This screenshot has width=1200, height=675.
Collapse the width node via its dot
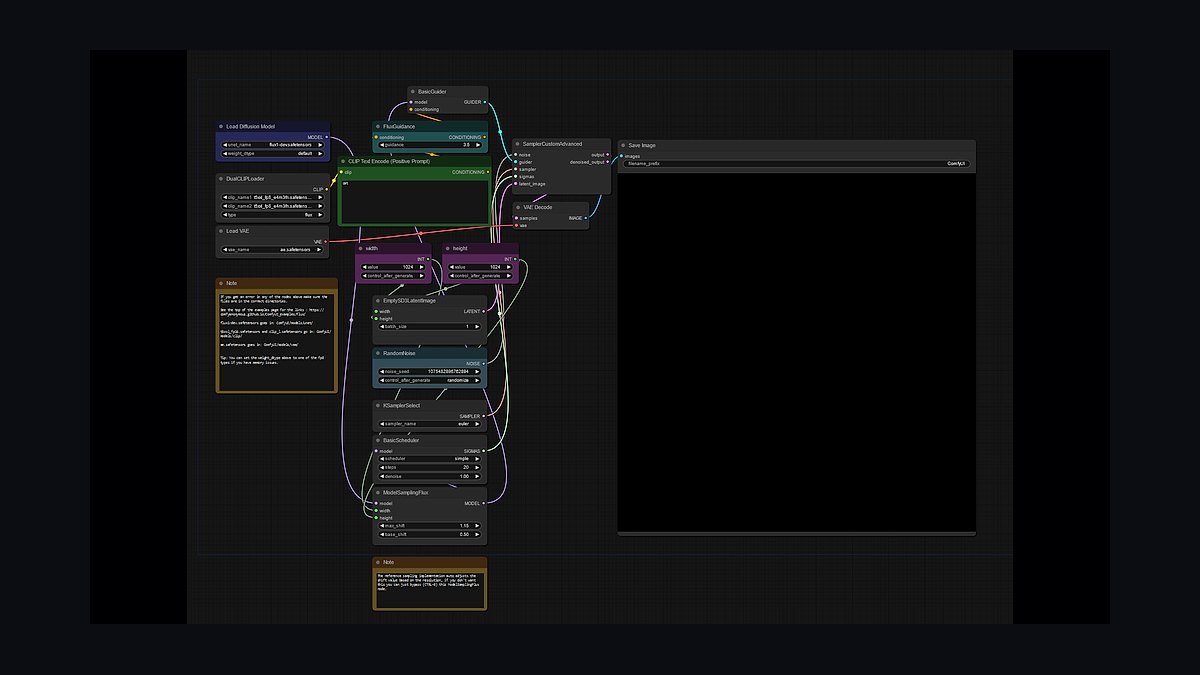pyautogui.click(x=361, y=248)
